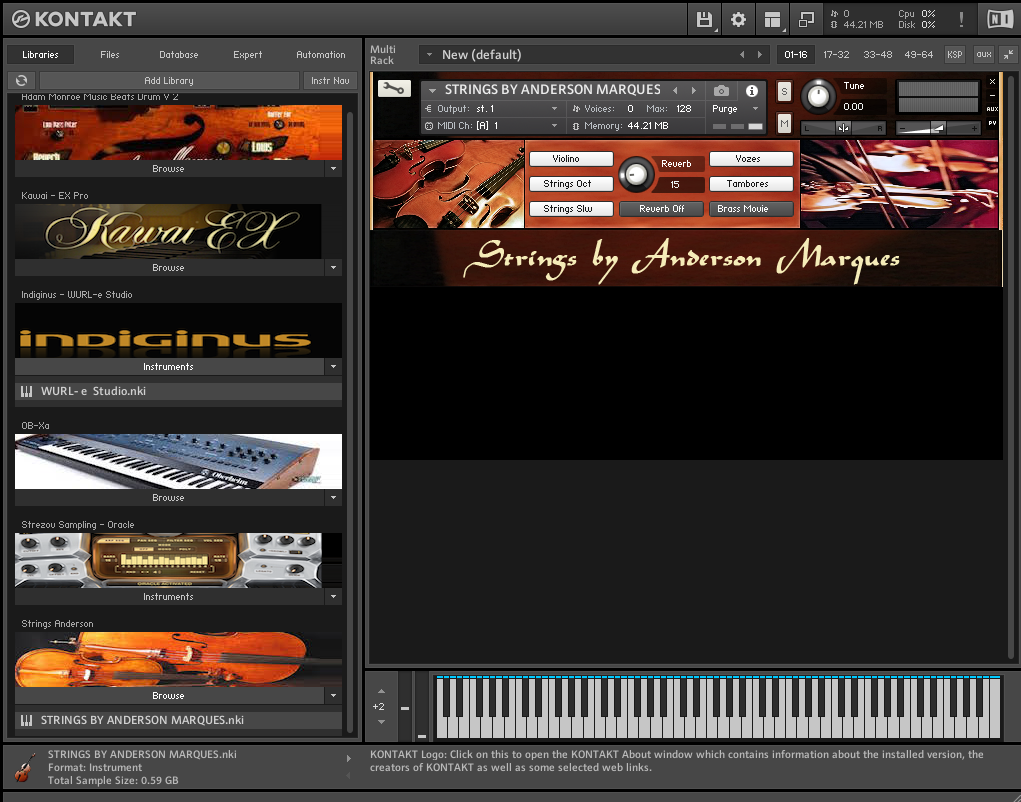
Task: Go to previous multi with left arrow
Action: pyautogui.click(x=742, y=55)
